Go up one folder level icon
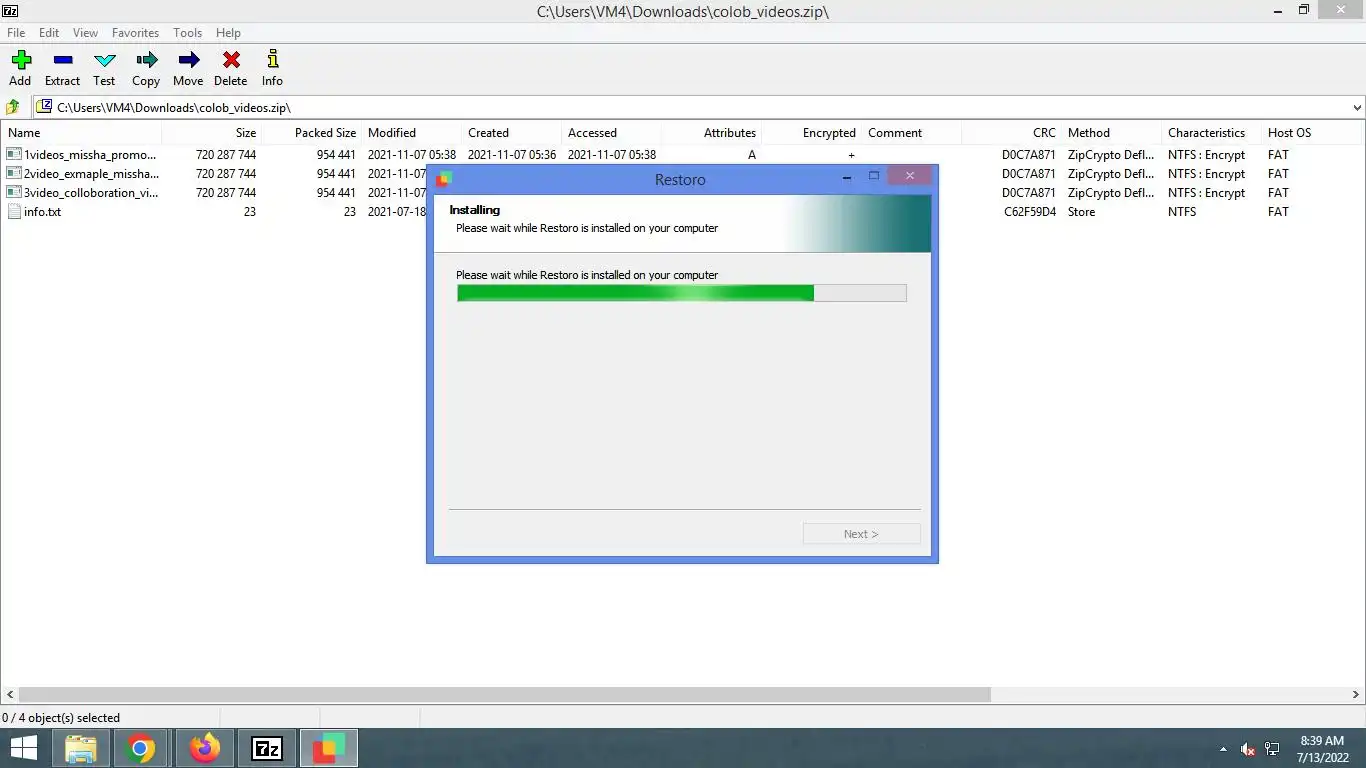The height and width of the screenshot is (768, 1366). tap(13, 107)
